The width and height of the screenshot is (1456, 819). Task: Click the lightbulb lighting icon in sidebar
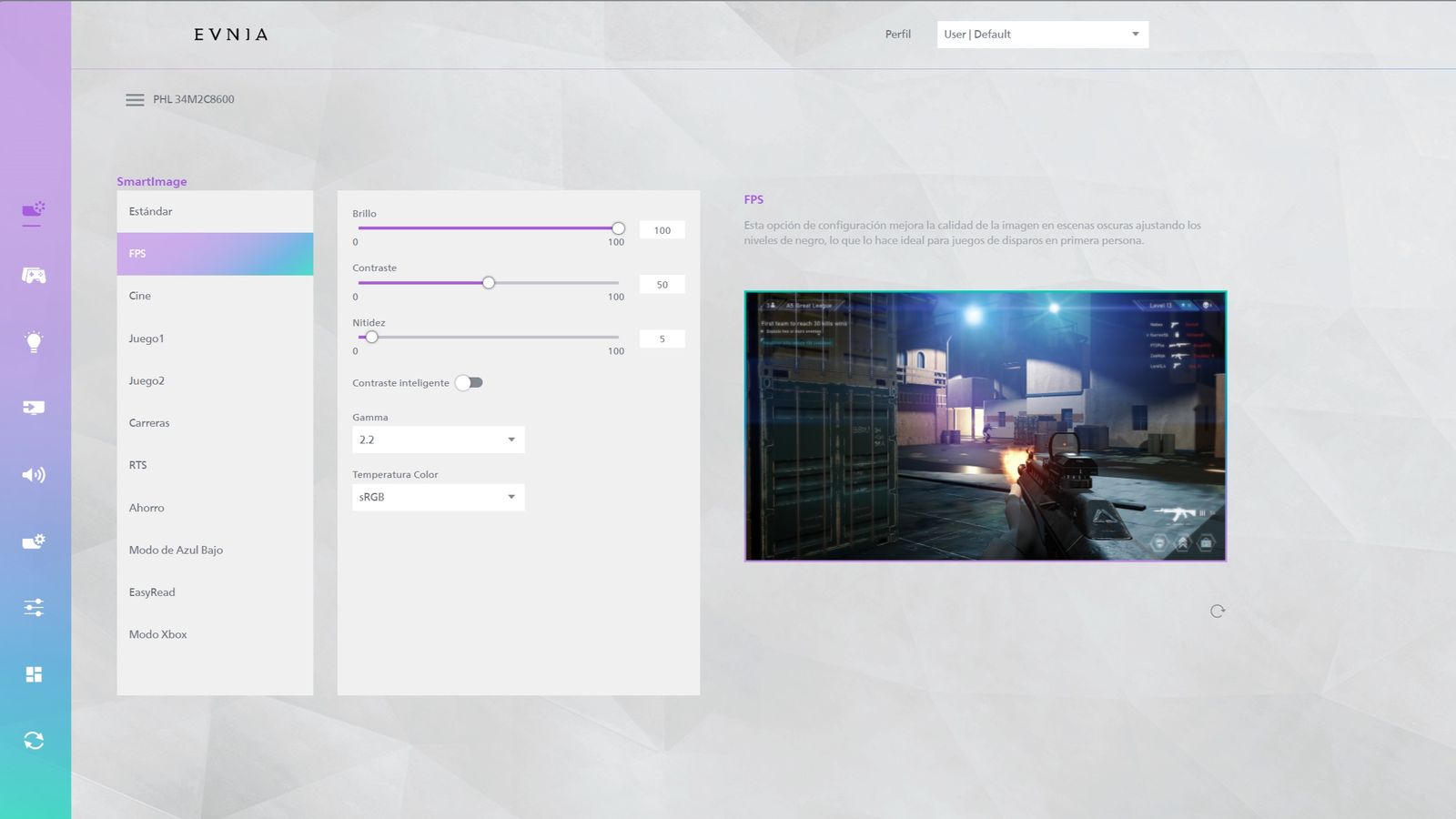pyautogui.click(x=34, y=342)
